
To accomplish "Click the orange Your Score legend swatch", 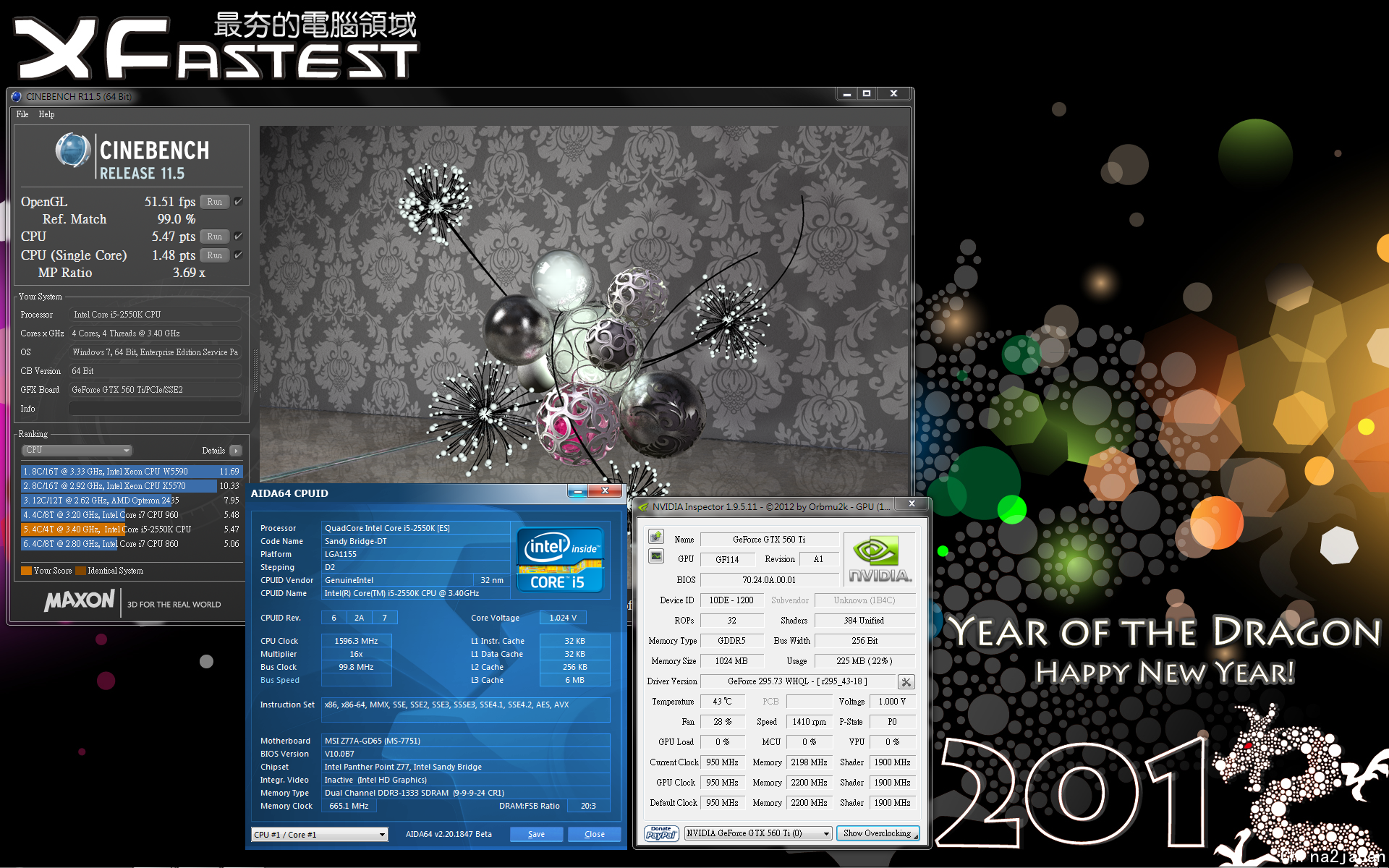I will (26, 571).
